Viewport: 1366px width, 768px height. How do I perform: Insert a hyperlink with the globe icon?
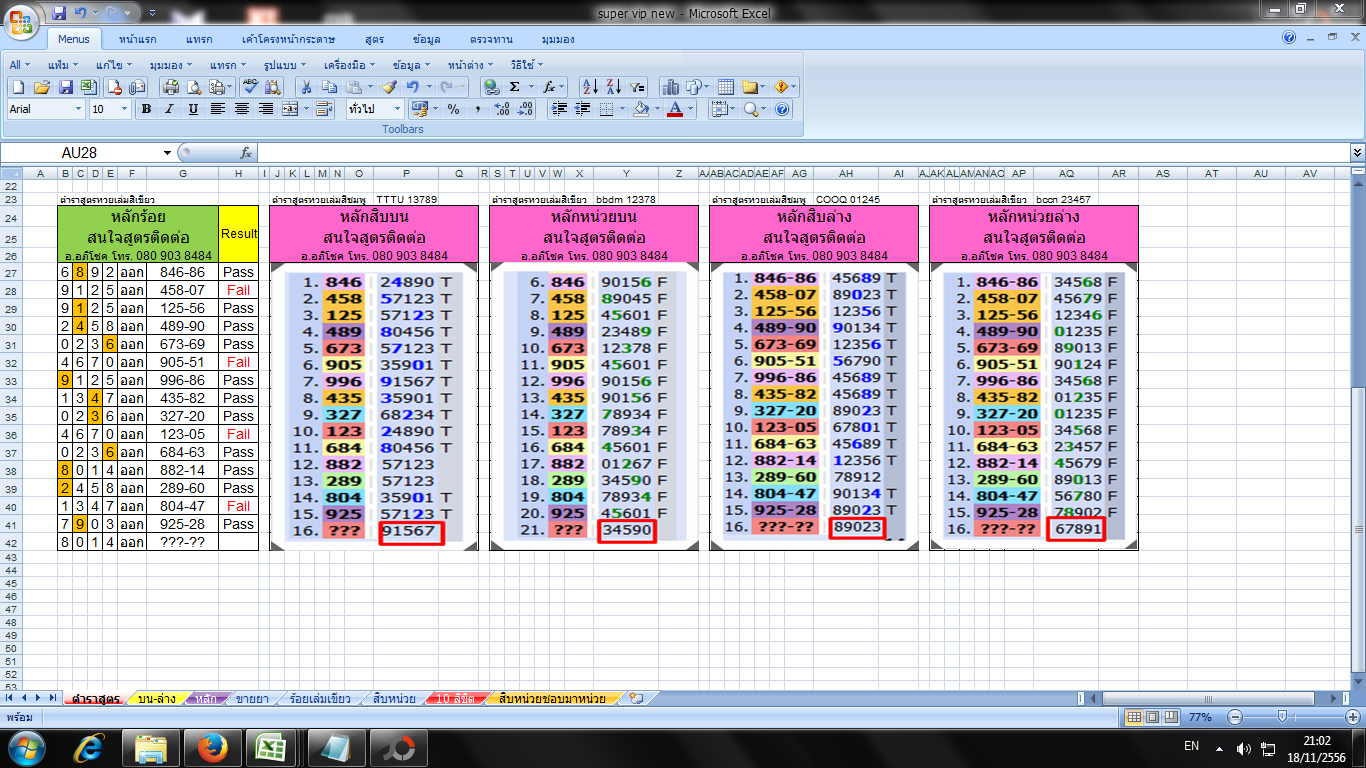pos(490,87)
